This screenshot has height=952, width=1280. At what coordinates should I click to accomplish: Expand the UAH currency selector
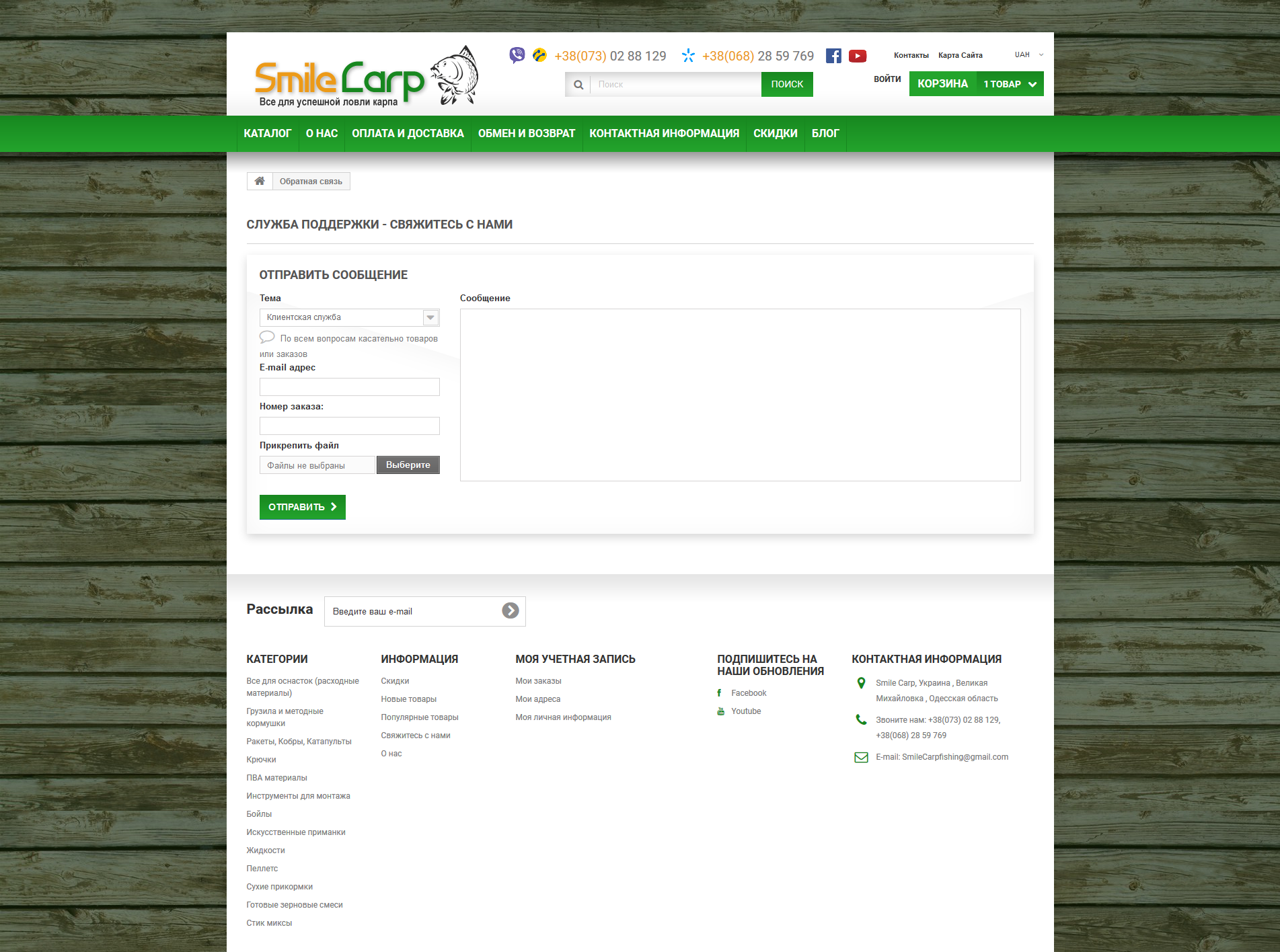tap(1028, 54)
